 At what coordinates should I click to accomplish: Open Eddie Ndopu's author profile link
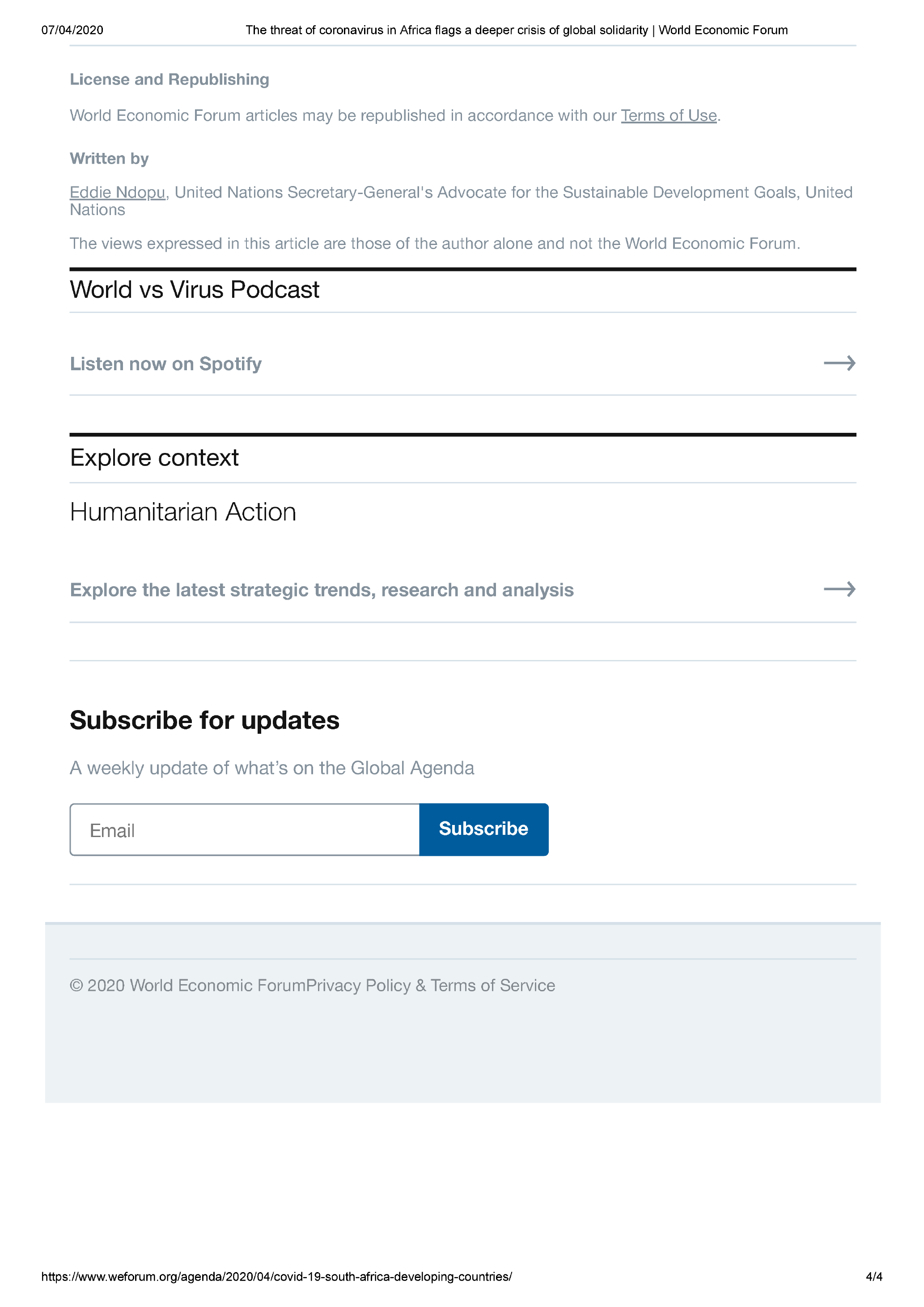[117, 192]
